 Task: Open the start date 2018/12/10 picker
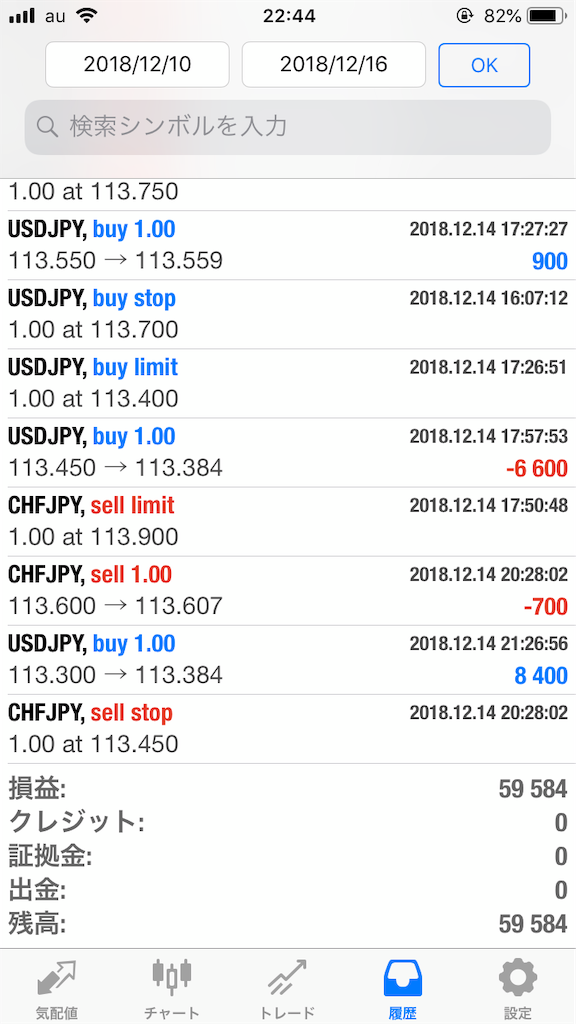click(x=137, y=64)
